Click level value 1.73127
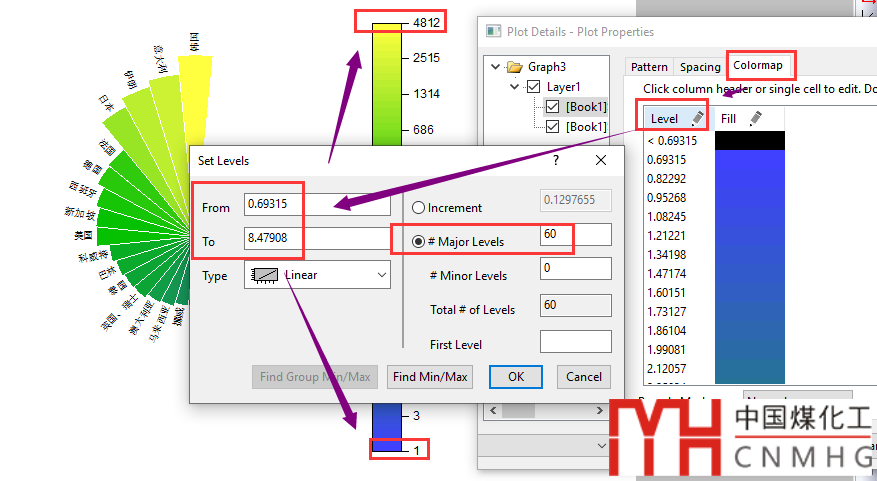 point(666,312)
